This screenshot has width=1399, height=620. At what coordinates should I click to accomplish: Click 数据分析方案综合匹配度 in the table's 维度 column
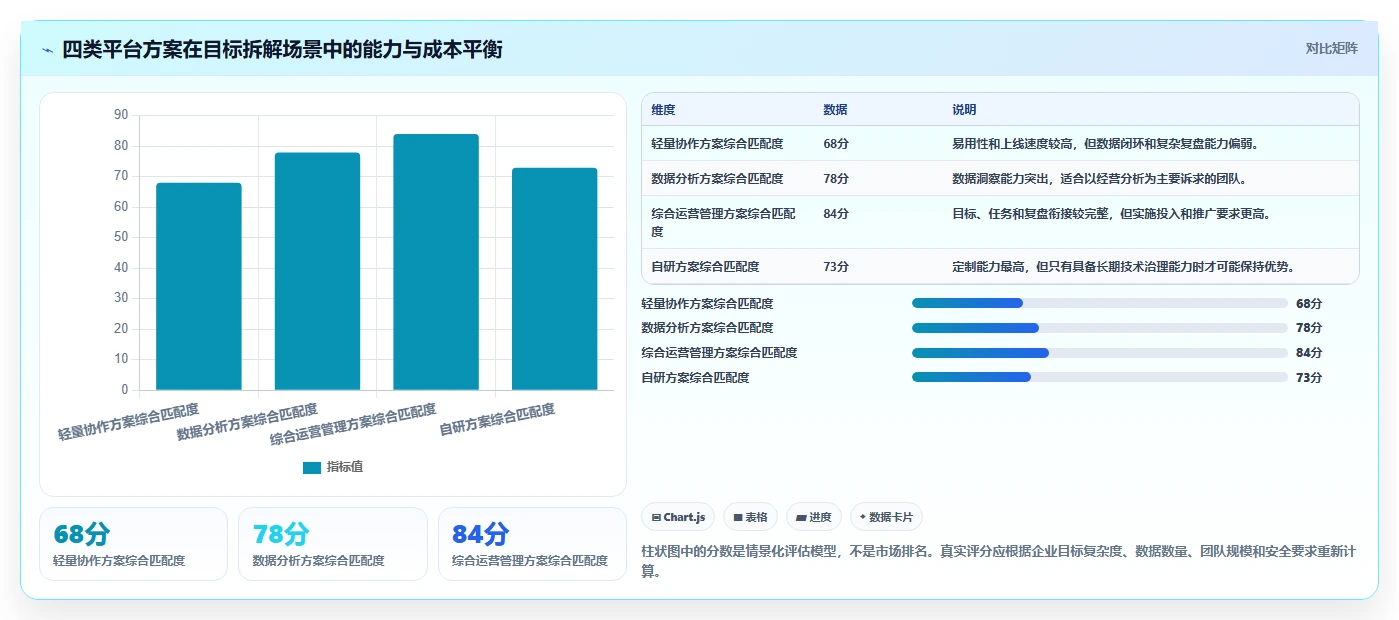[717, 179]
